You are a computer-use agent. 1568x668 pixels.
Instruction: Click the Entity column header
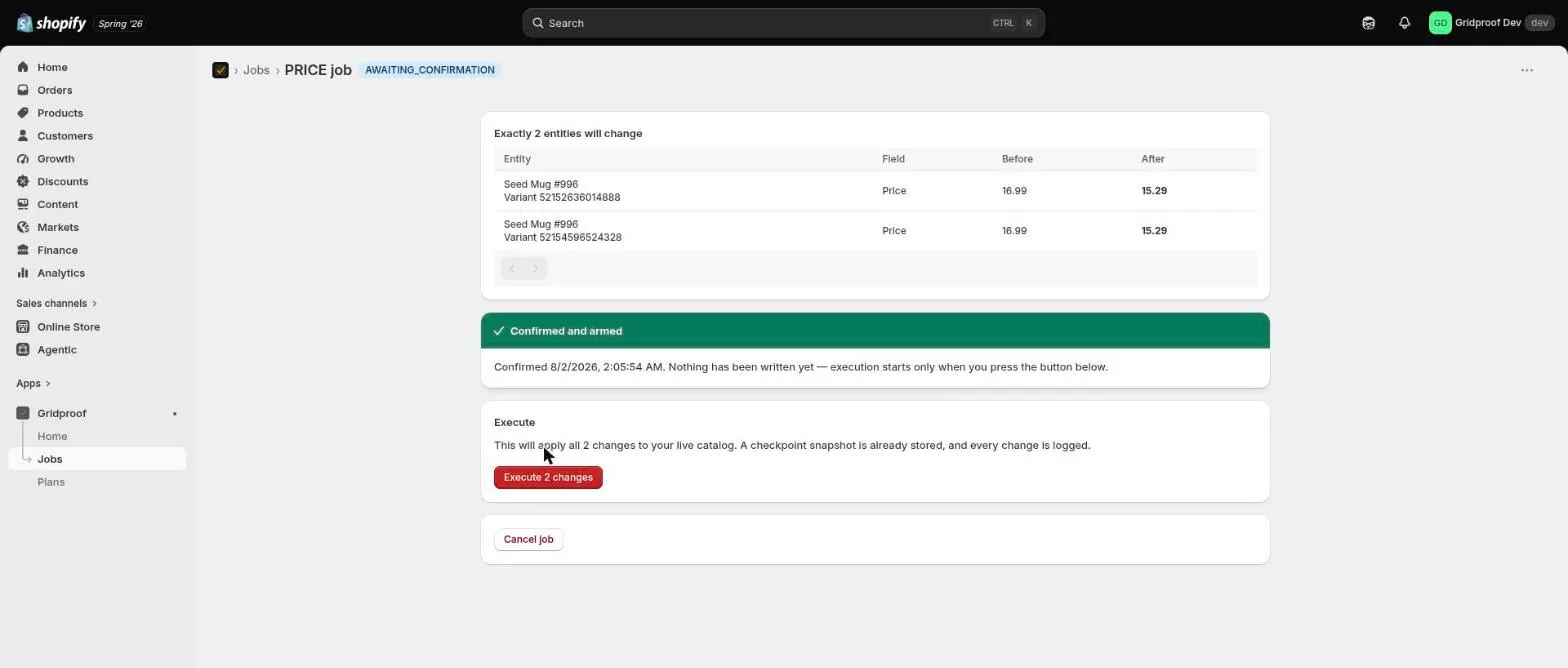point(517,159)
